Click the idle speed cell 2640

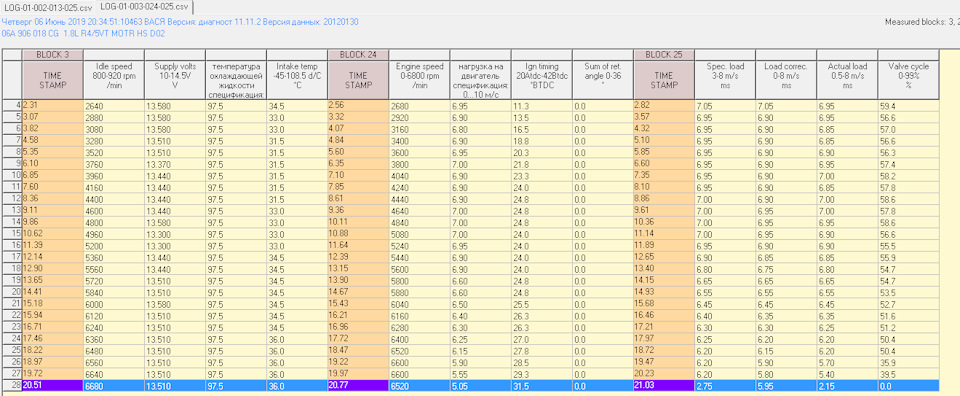pyautogui.click(x=113, y=106)
